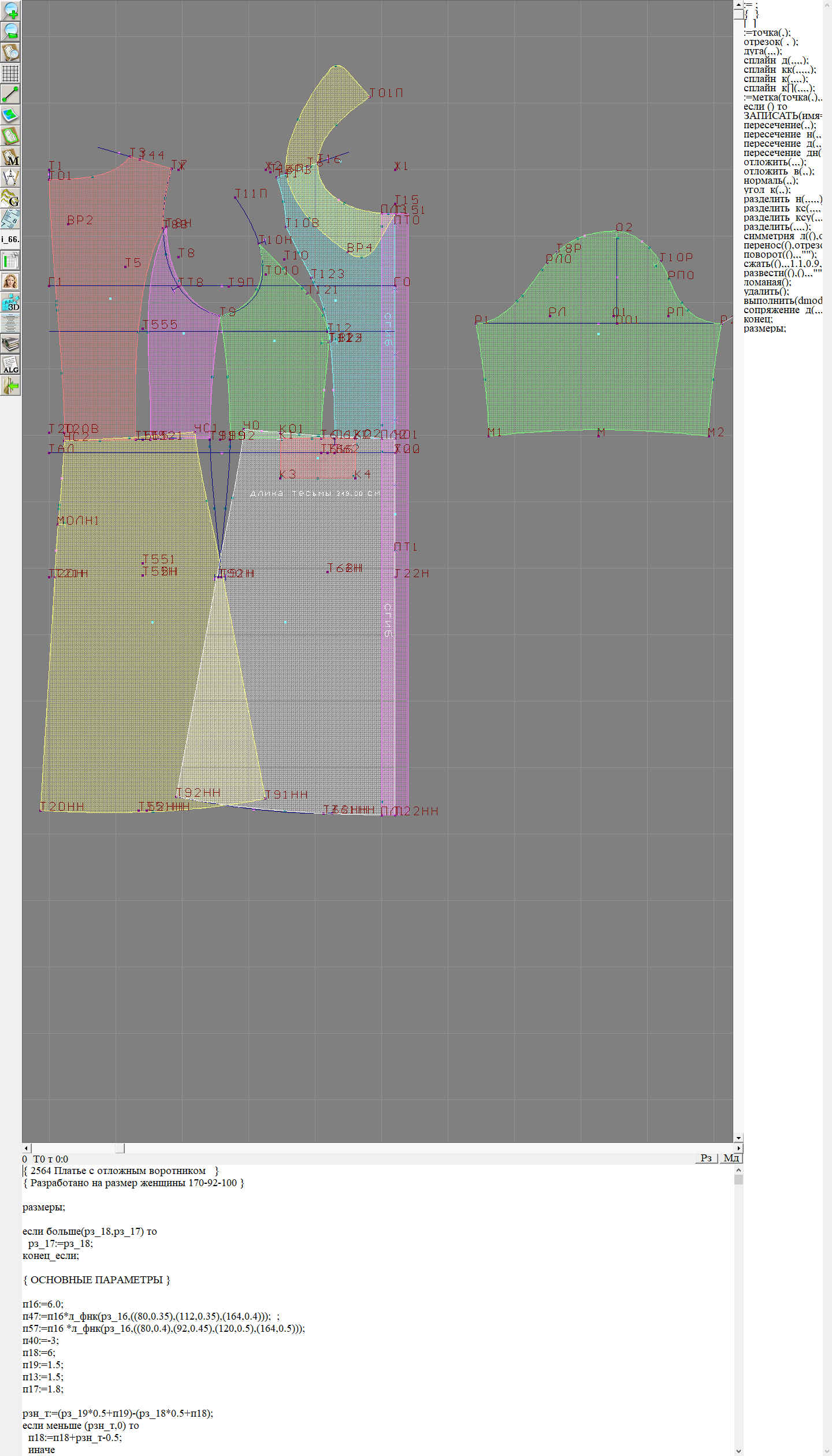The image size is (832, 1456).
Task: Click the pattern icon marked with M
Action: 10,157
